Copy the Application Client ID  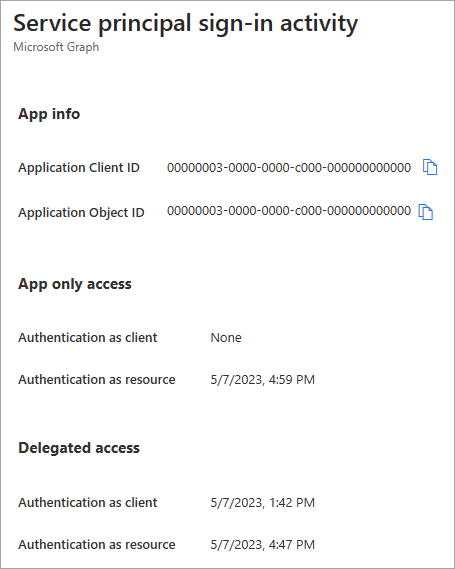click(x=430, y=167)
